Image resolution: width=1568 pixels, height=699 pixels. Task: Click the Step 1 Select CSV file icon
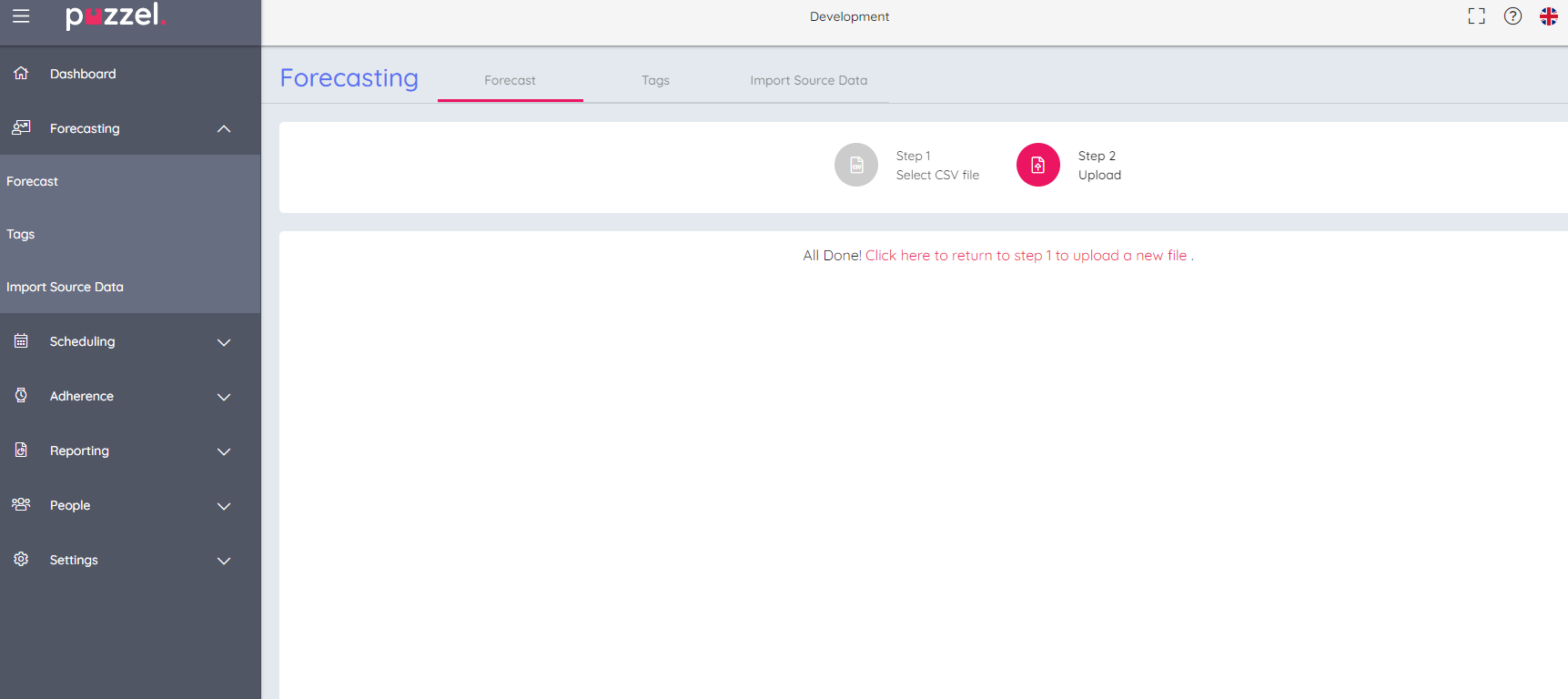coord(856,165)
